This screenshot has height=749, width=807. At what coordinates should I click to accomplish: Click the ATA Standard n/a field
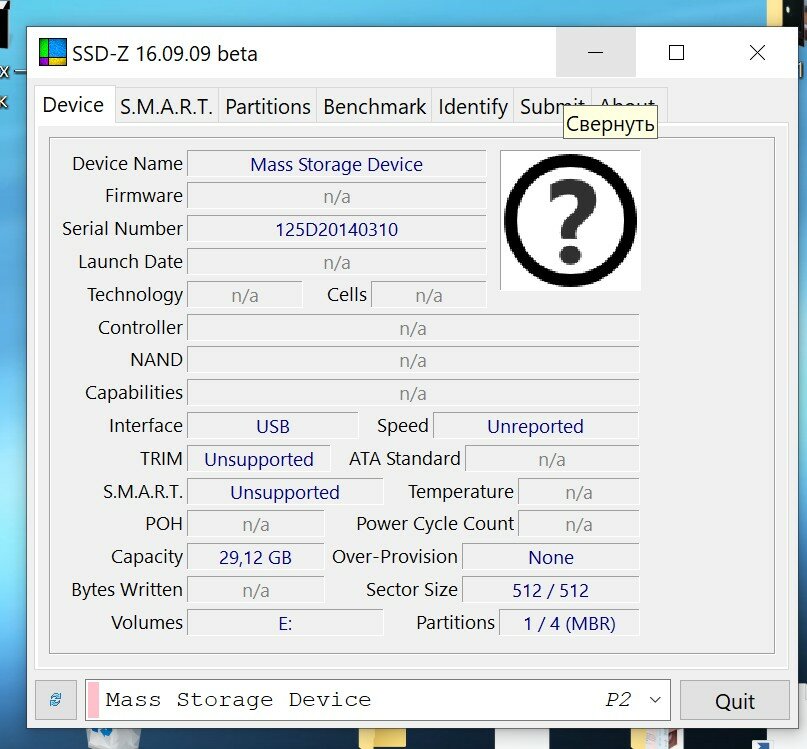552,459
